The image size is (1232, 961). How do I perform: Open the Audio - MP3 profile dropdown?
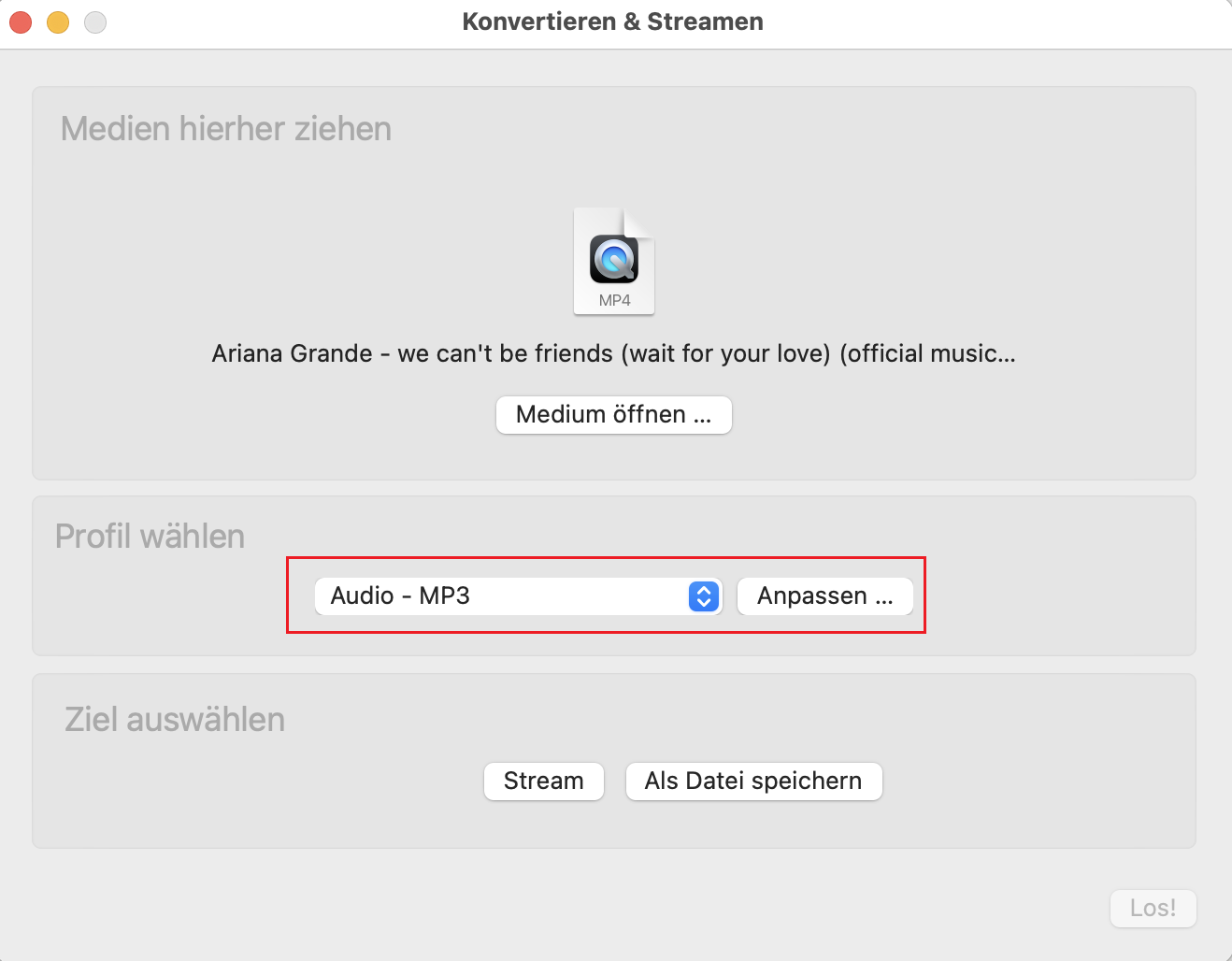pyautogui.click(x=505, y=595)
